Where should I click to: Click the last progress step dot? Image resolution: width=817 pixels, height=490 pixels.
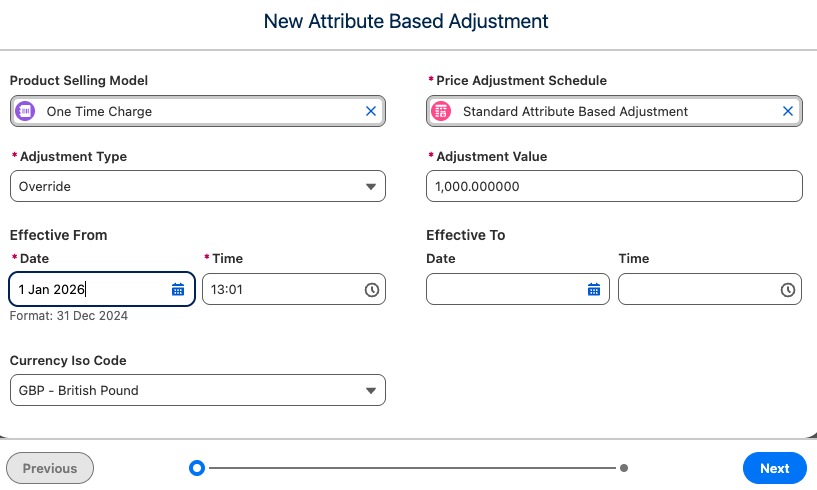(624, 467)
